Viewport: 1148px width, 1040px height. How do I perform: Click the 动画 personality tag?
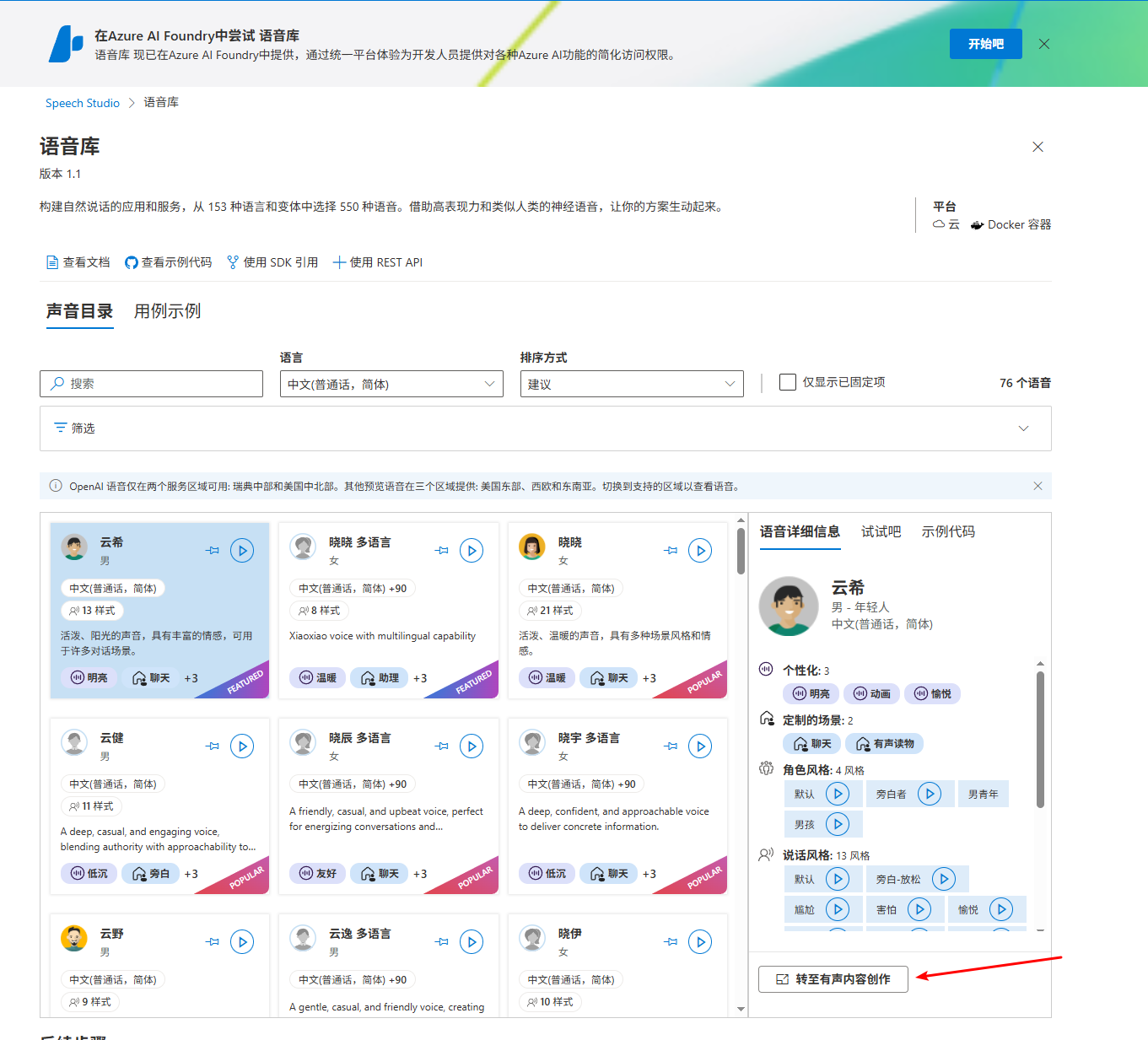pyautogui.click(x=871, y=693)
